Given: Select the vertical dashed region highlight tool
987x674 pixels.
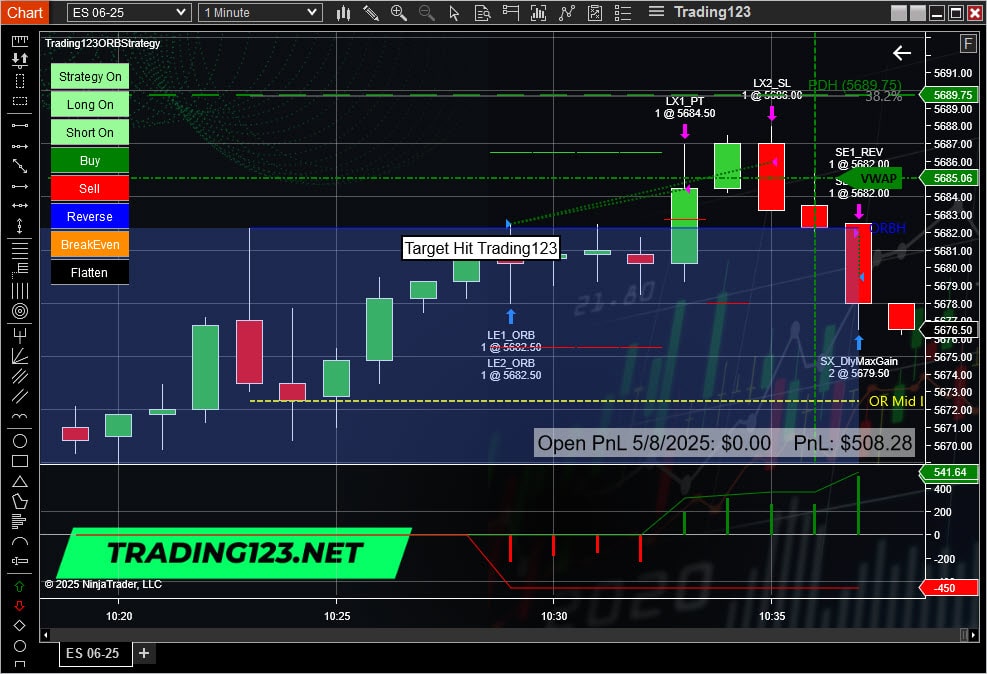Looking at the screenshot, I should click(20, 81).
